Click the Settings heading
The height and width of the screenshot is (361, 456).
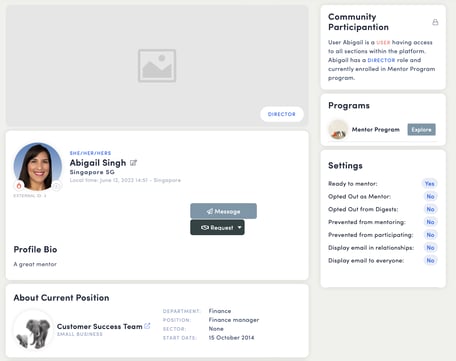point(345,166)
